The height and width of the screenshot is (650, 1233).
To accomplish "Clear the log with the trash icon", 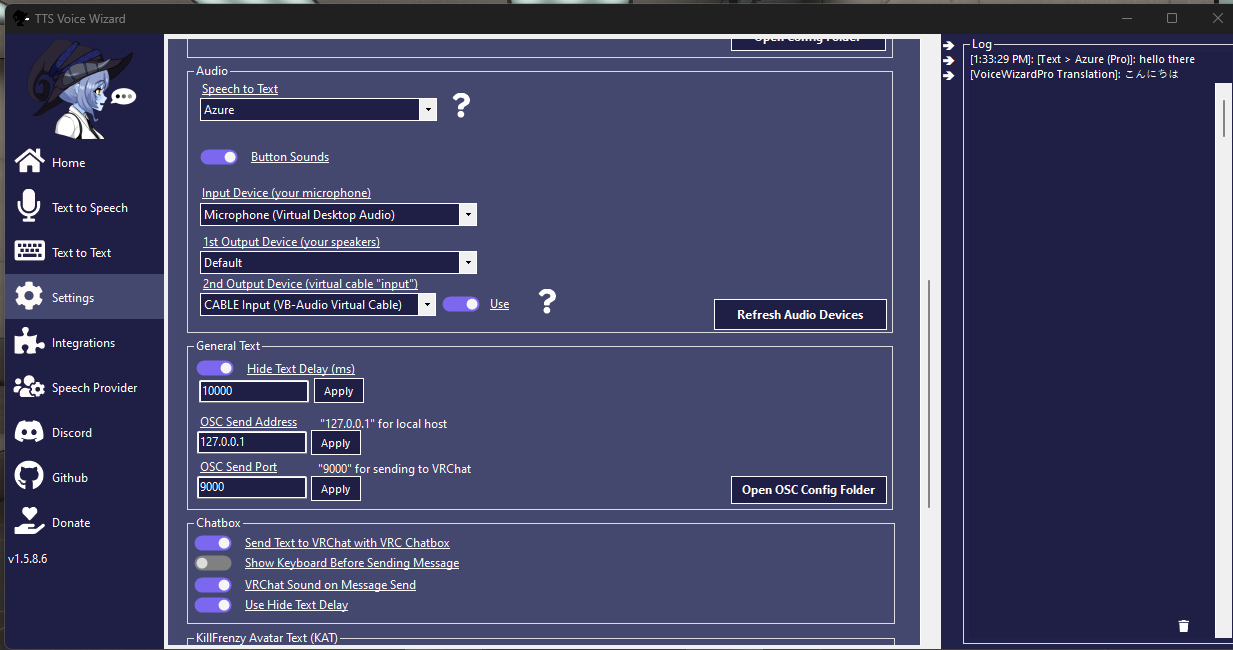I will [x=1183, y=625].
